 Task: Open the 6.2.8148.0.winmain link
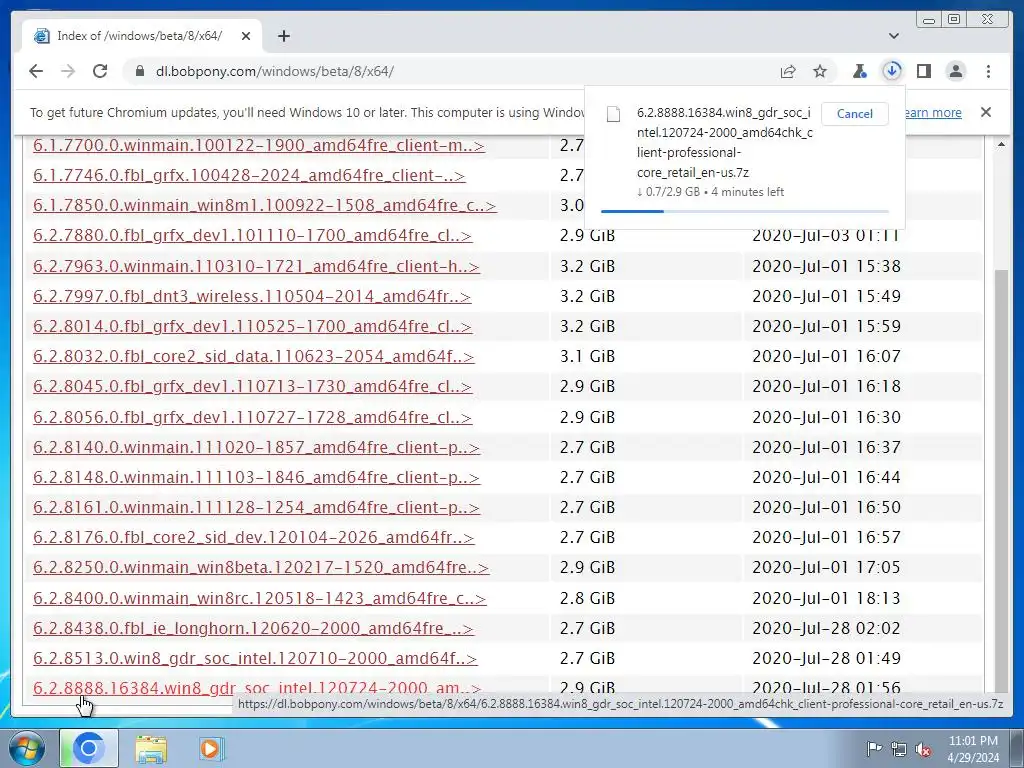[256, 477]
